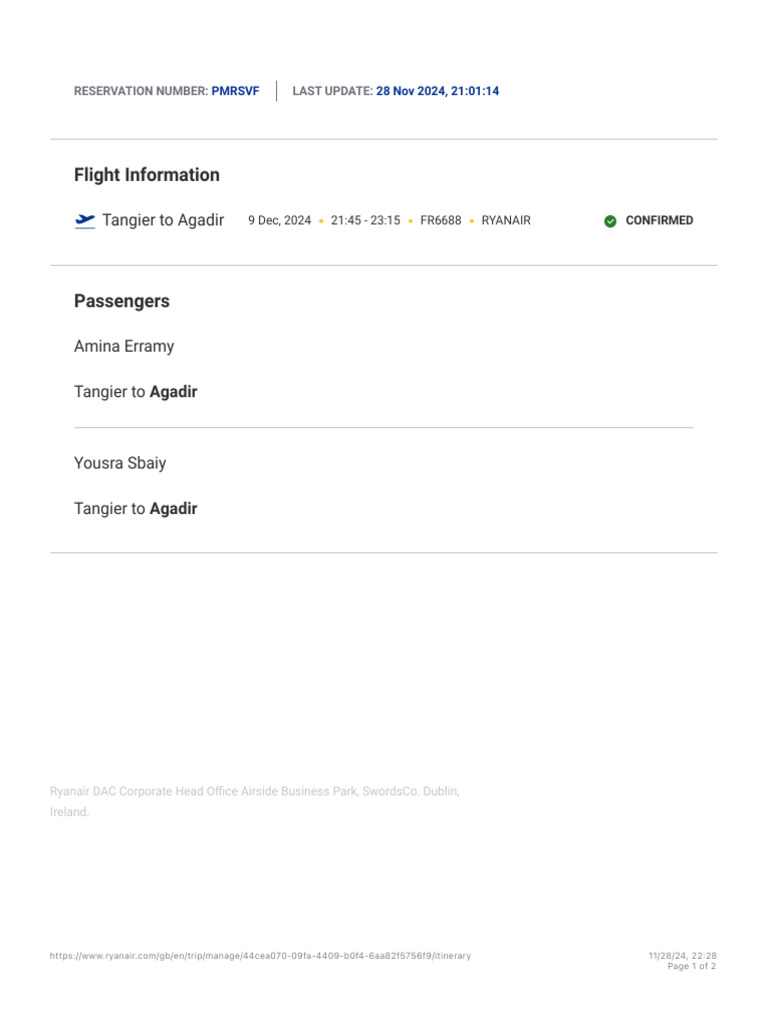
Task: Click the flight time 21:45 - 23:15
Action: [365, 221]
